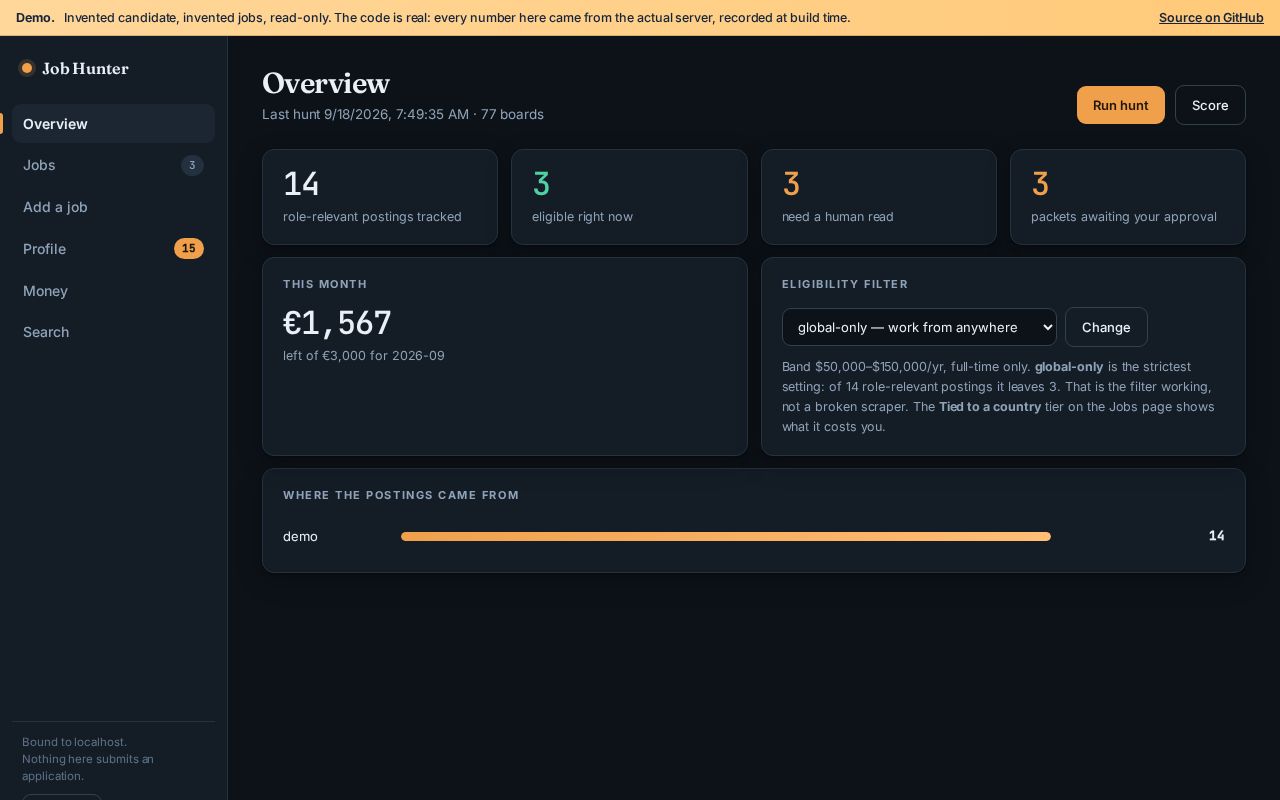Go to the Jobs page
Image resolution: width=1280 pixels, height=800 pixels.
tap(113, 165)
